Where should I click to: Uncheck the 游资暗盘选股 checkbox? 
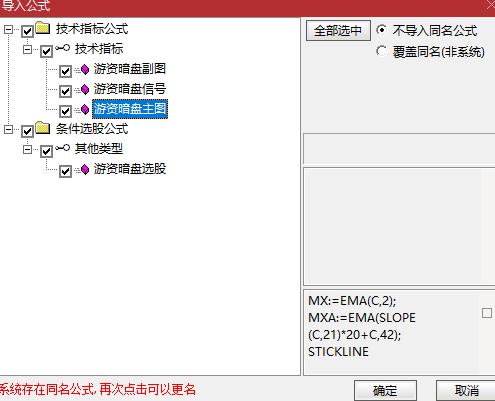pyautogui.click(x=65, y=171)
